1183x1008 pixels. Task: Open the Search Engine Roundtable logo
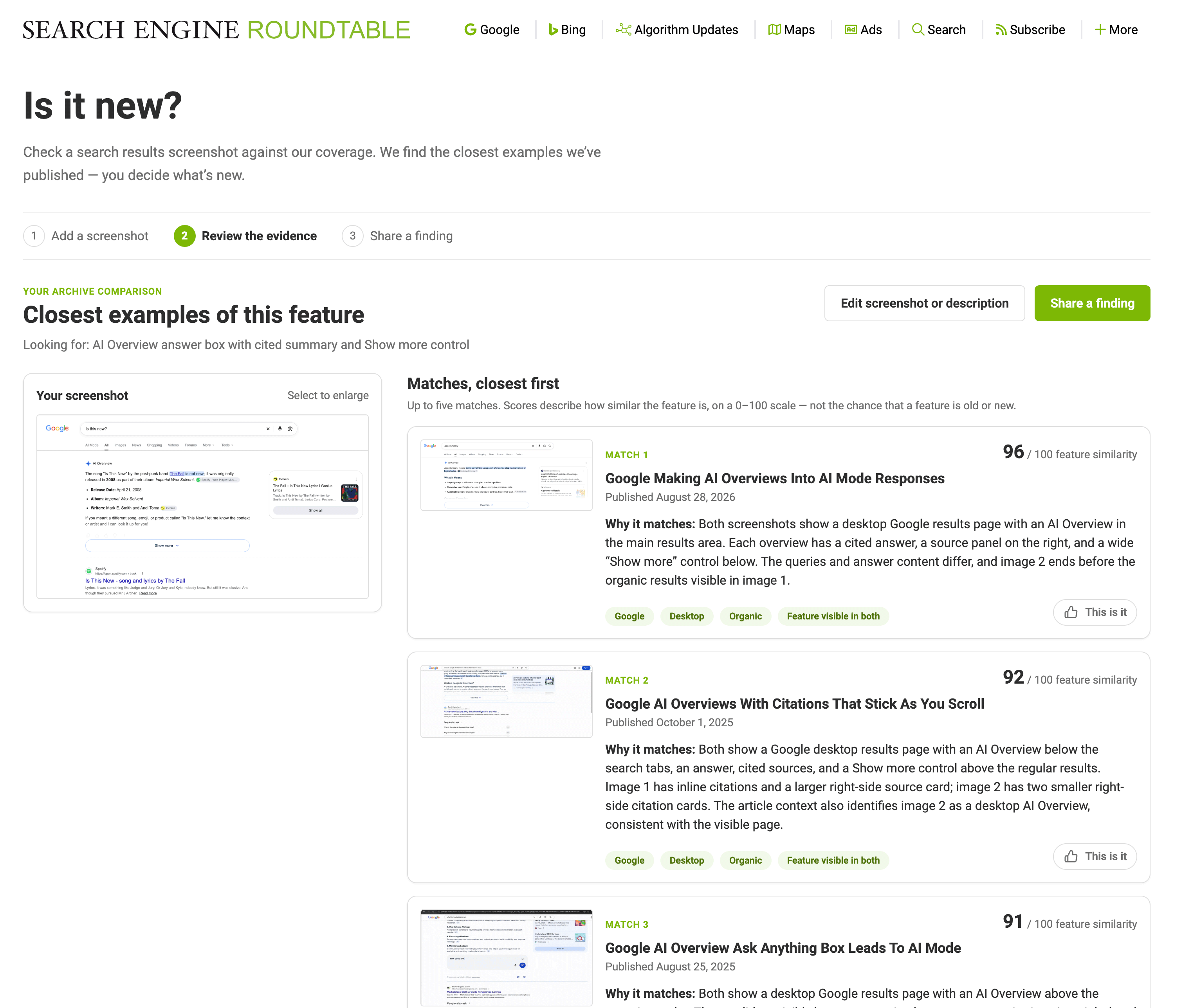[216, 30]
